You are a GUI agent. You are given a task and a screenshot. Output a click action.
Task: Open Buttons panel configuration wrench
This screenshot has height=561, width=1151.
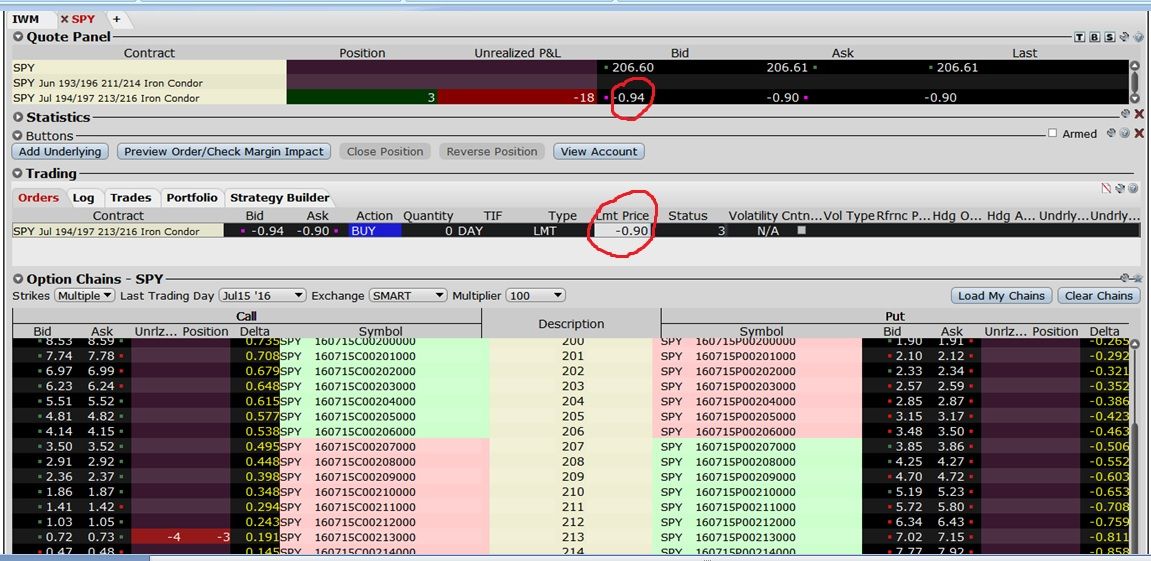tap(1111, 134)
